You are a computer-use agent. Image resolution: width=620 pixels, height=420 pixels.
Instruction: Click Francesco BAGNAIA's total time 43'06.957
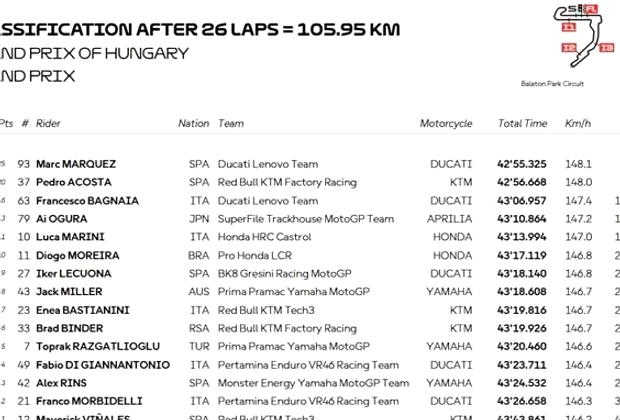(522, 201)
